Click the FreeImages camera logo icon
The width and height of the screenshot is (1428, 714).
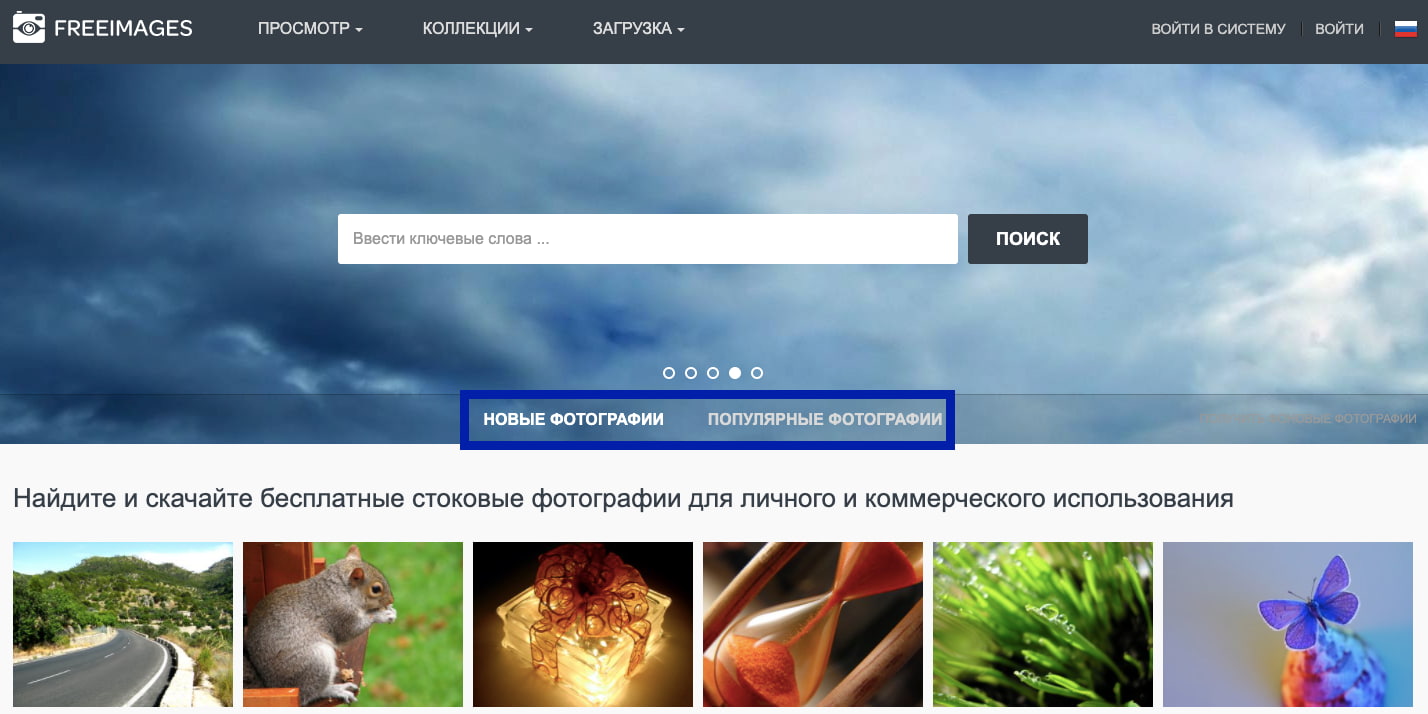click(x=29, y=28)
